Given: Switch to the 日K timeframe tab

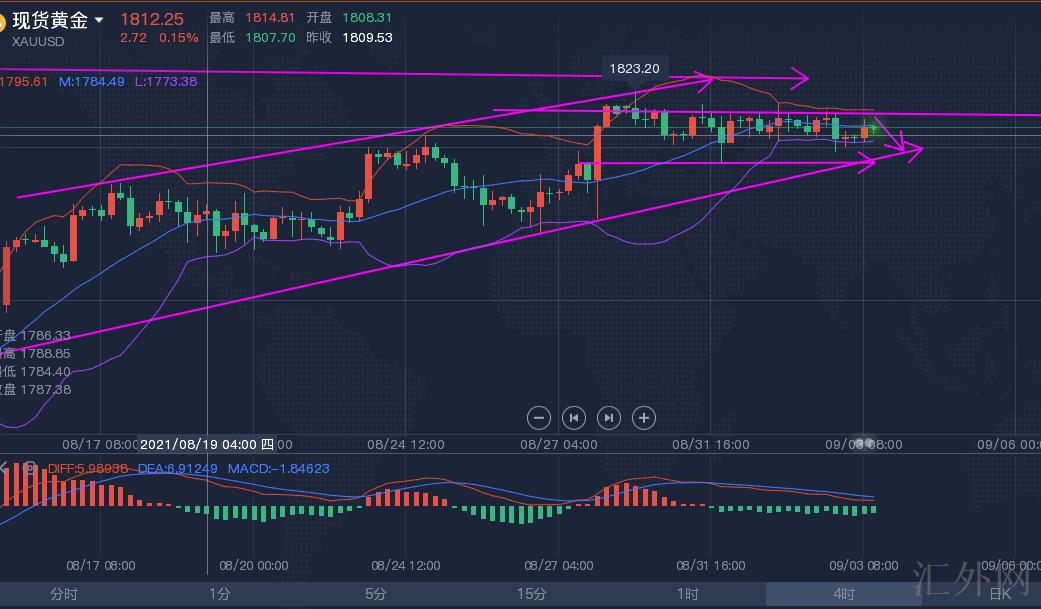Looking at the screenshot, I should (x=999, y=594).
